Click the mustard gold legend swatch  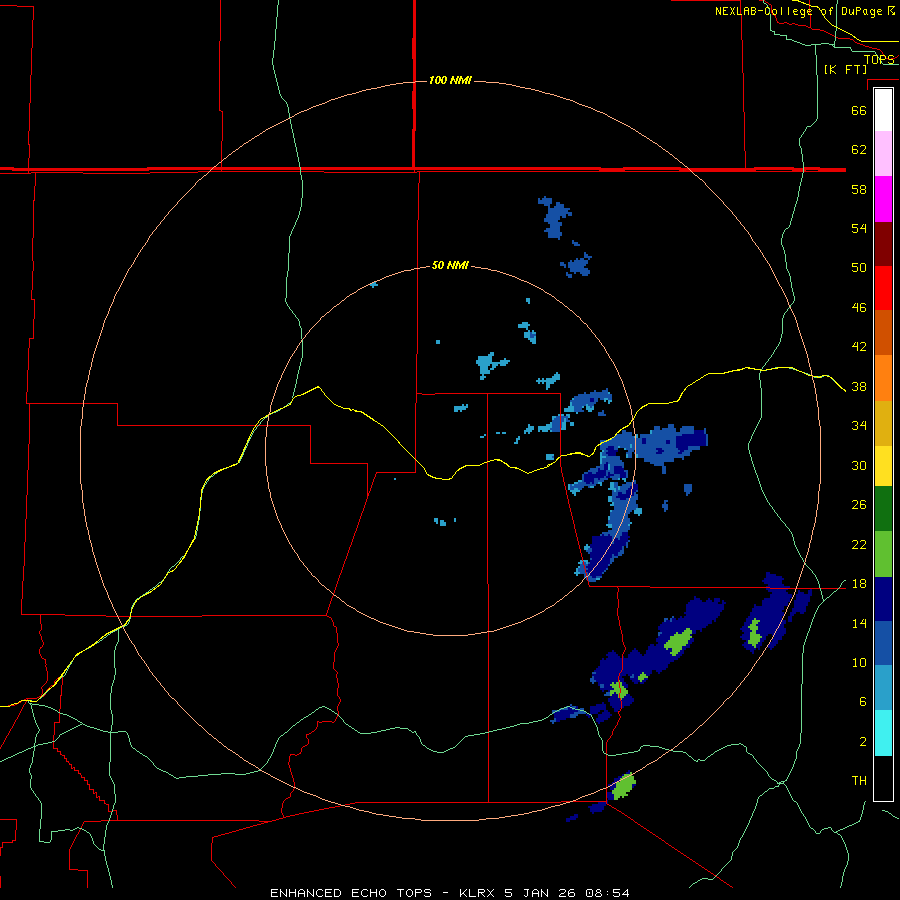click(883, 422)
